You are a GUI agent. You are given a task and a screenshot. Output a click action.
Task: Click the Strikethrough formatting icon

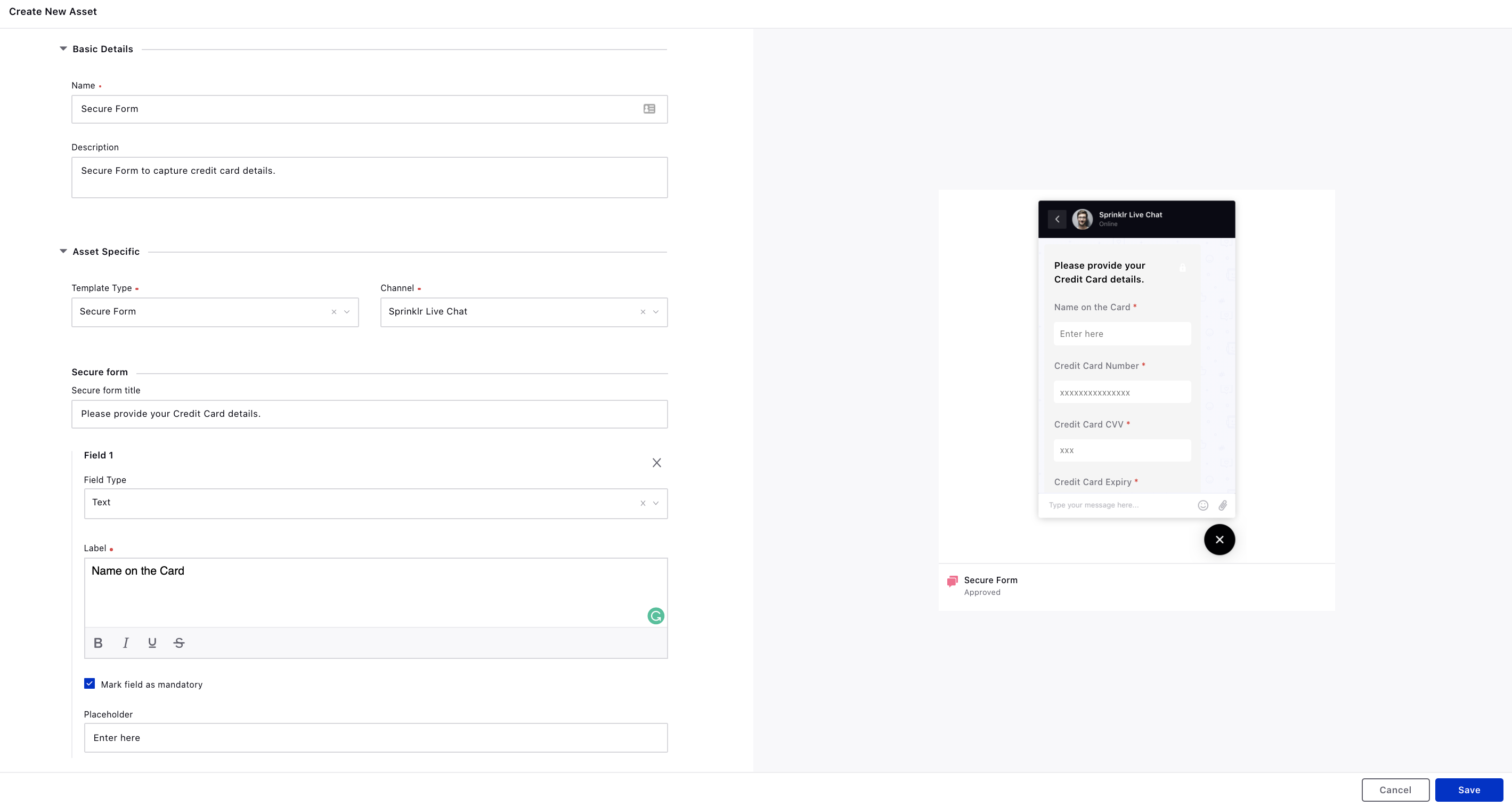[x=179, y=642]
